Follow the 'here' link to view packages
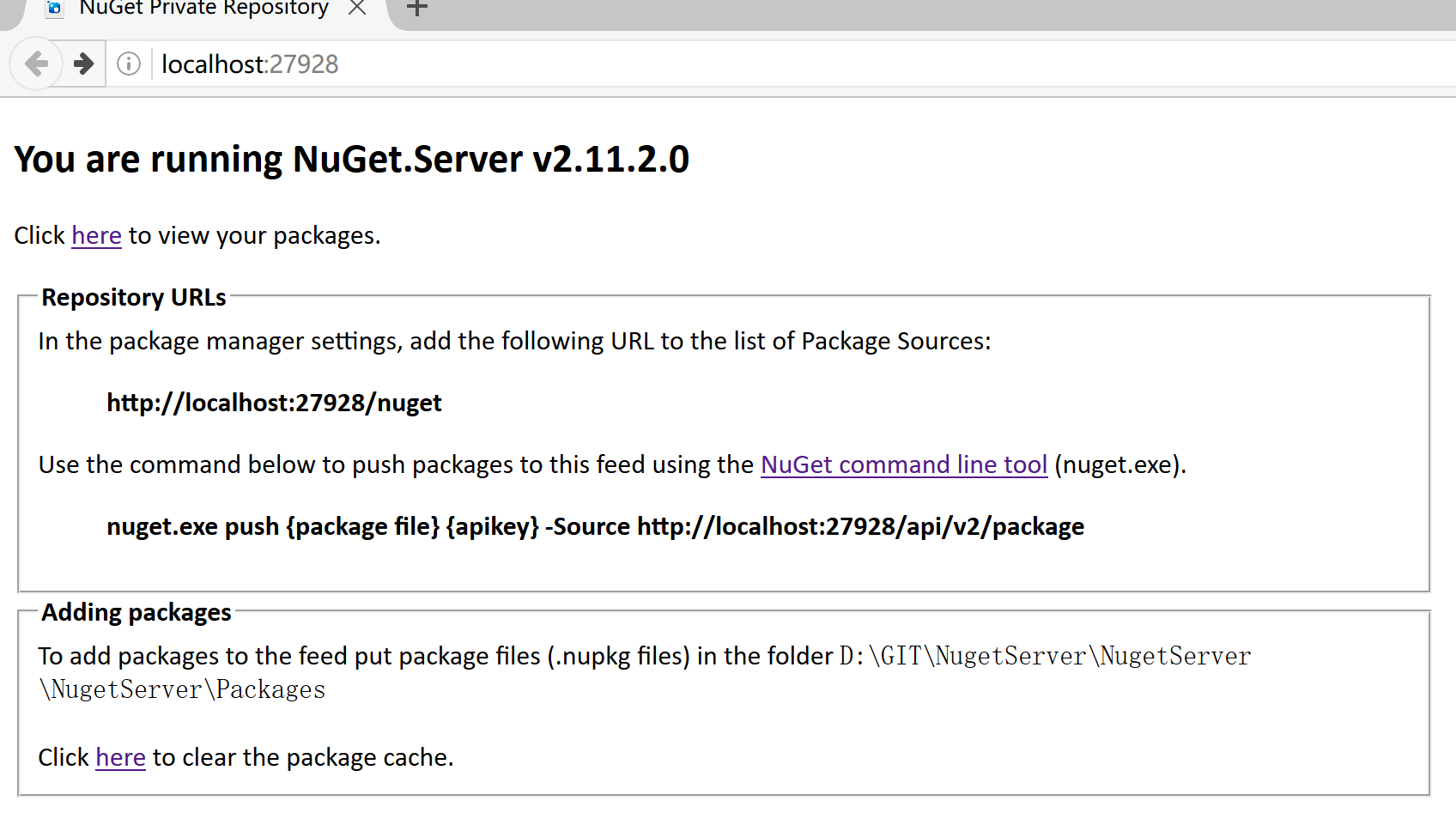This screenshot has width=1456, height=825. pyautogui.click(x=96, y=235)
